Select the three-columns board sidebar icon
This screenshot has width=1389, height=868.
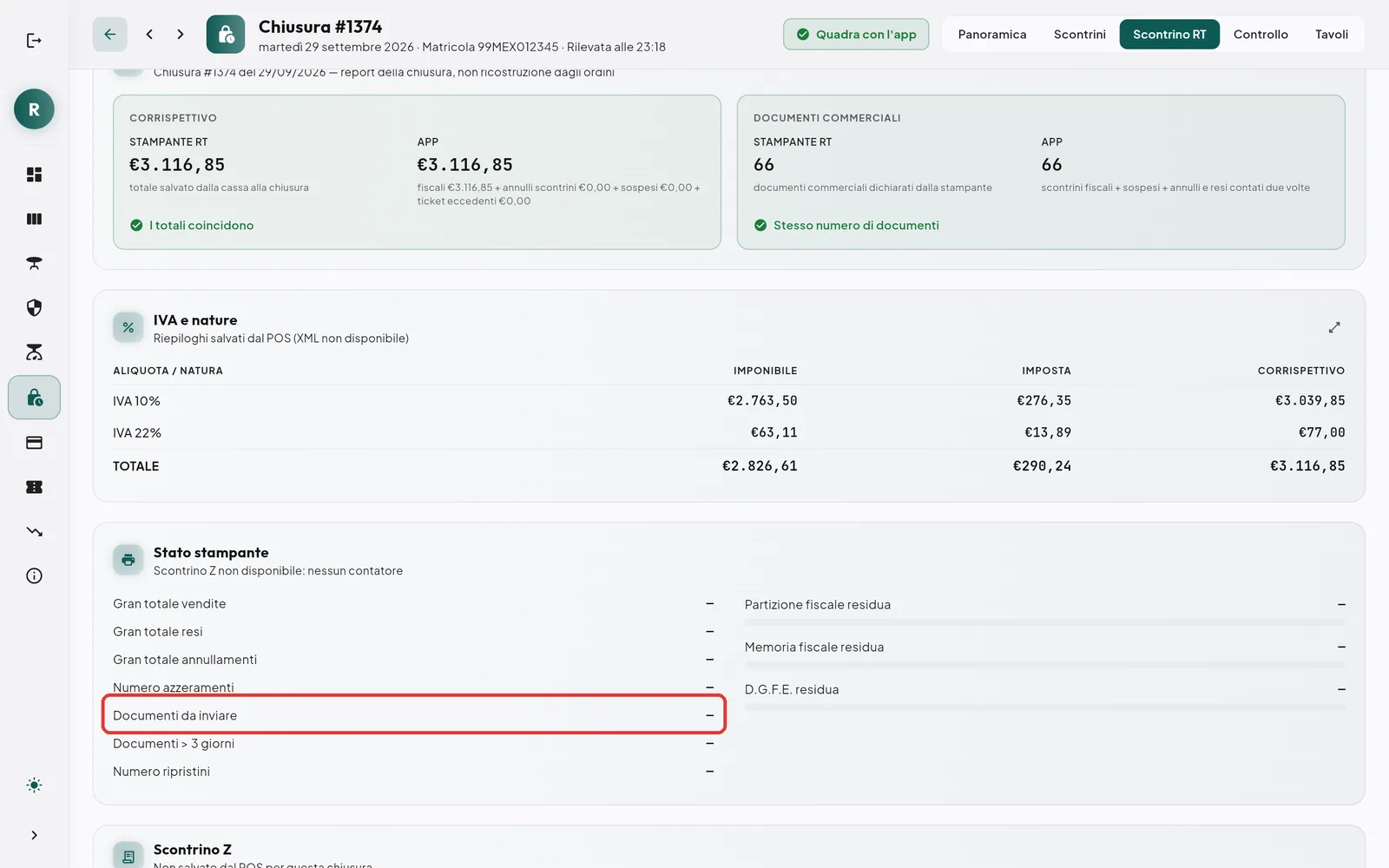(x=34, y=219)
